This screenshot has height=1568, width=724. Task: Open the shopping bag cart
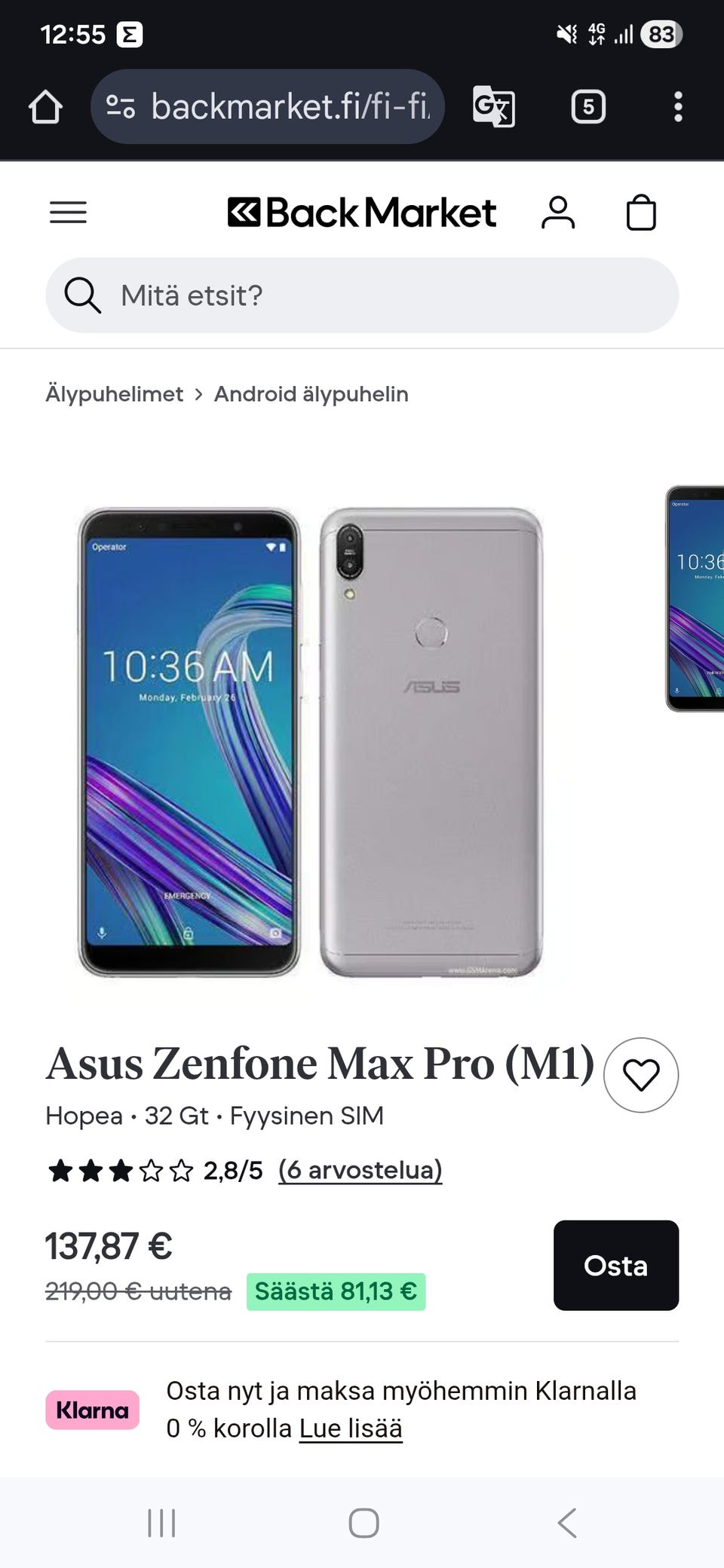click(641, 212)
